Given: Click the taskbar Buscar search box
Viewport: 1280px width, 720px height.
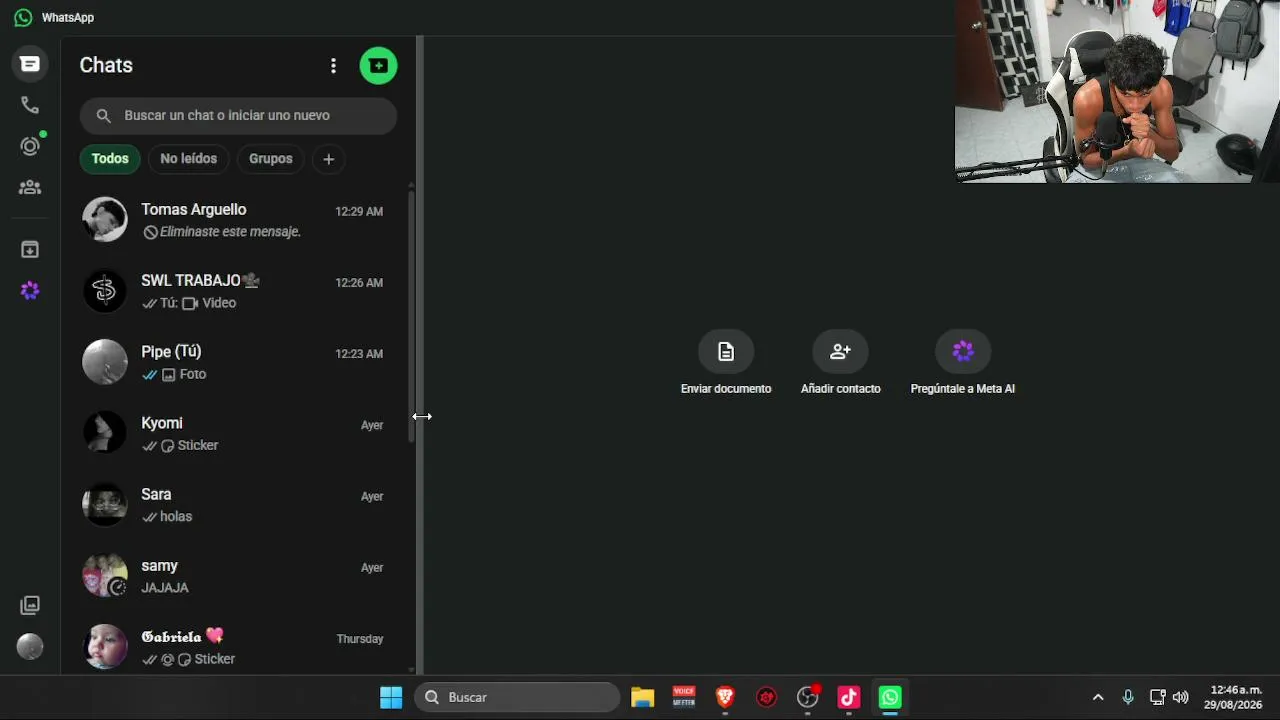Looking at the screenshot, I should [517, 697].
